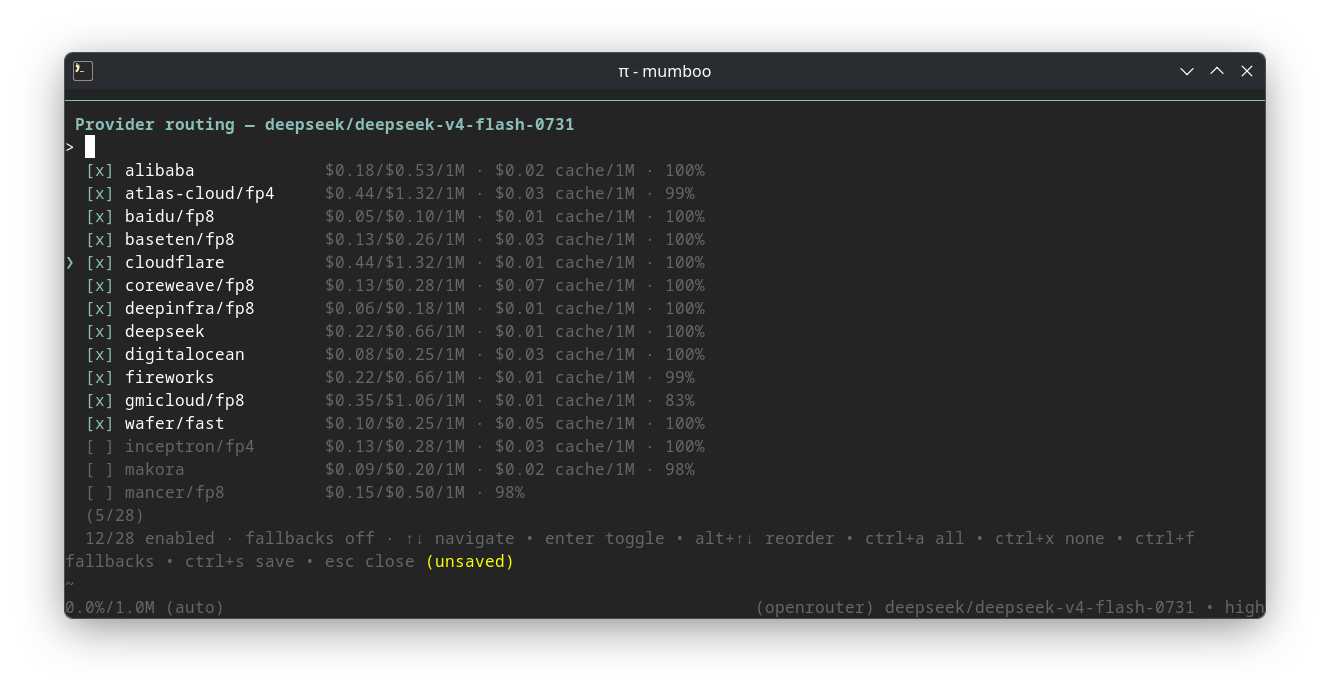Click the mancer/fp8 price $0.15/$0.50/1M
This screenshot has width=1330, height=695.
[395, 492]
